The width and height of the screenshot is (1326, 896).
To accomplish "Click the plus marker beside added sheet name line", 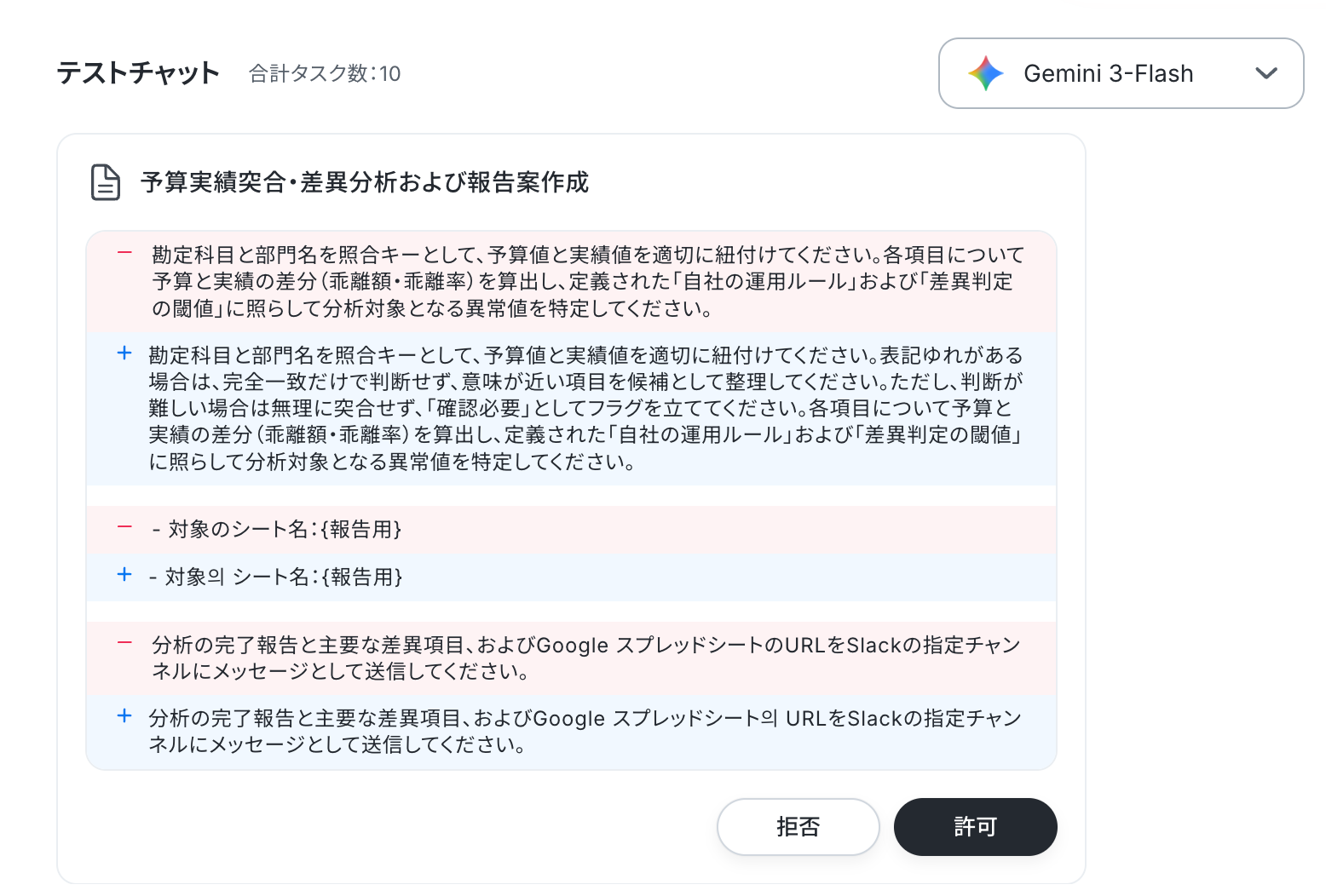I will point(124,574).
